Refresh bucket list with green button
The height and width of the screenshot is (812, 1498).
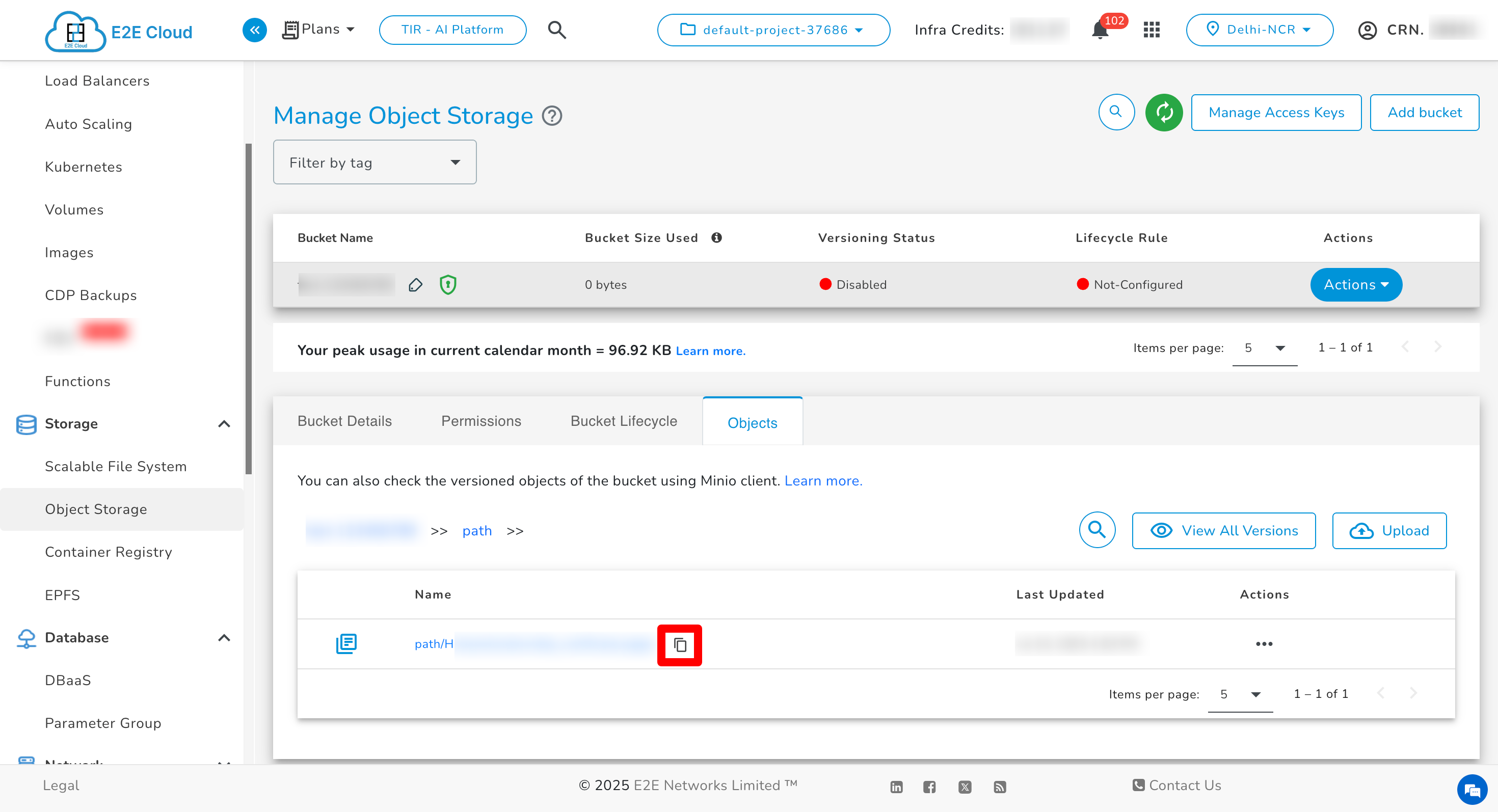click(1163, 112)
